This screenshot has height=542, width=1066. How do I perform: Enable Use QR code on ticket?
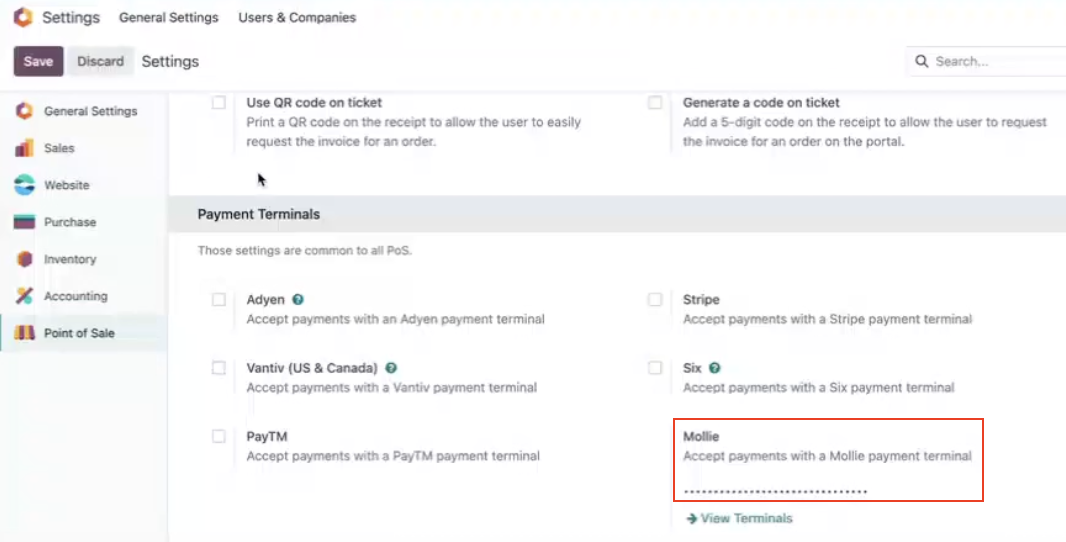(218, 103)
